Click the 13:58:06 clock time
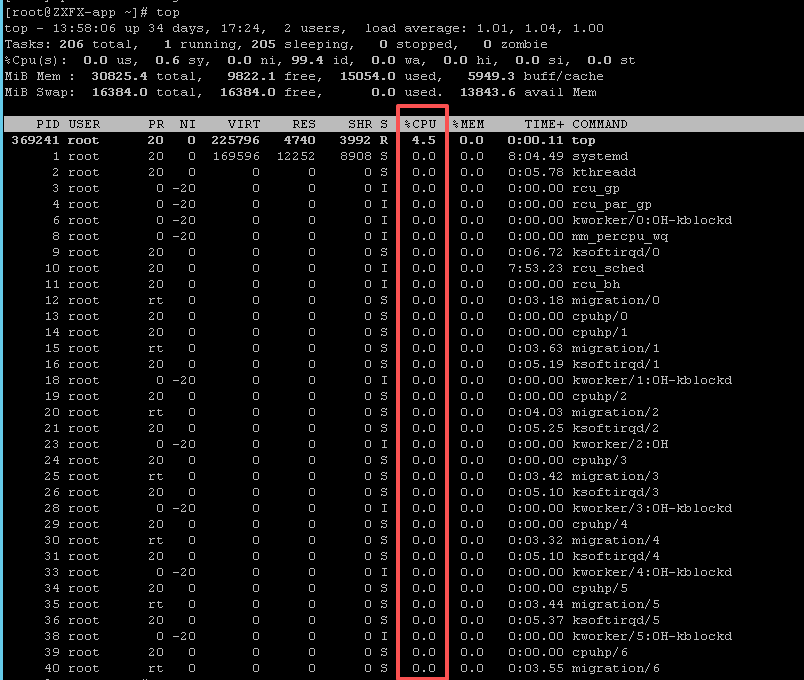Image resolution: width=804 pixels, height=680 pixels. (x=84, y=28)
